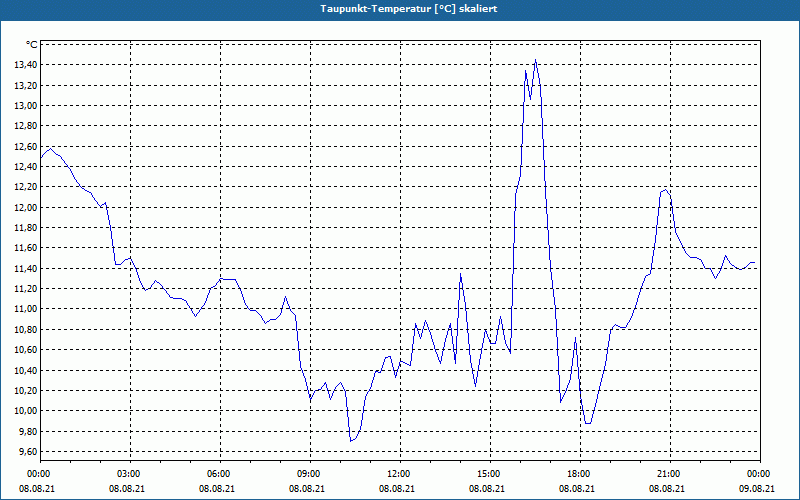Pick the 12,60 y-axis label
This screenshot has width=800, height=500.
coord(25,146)
